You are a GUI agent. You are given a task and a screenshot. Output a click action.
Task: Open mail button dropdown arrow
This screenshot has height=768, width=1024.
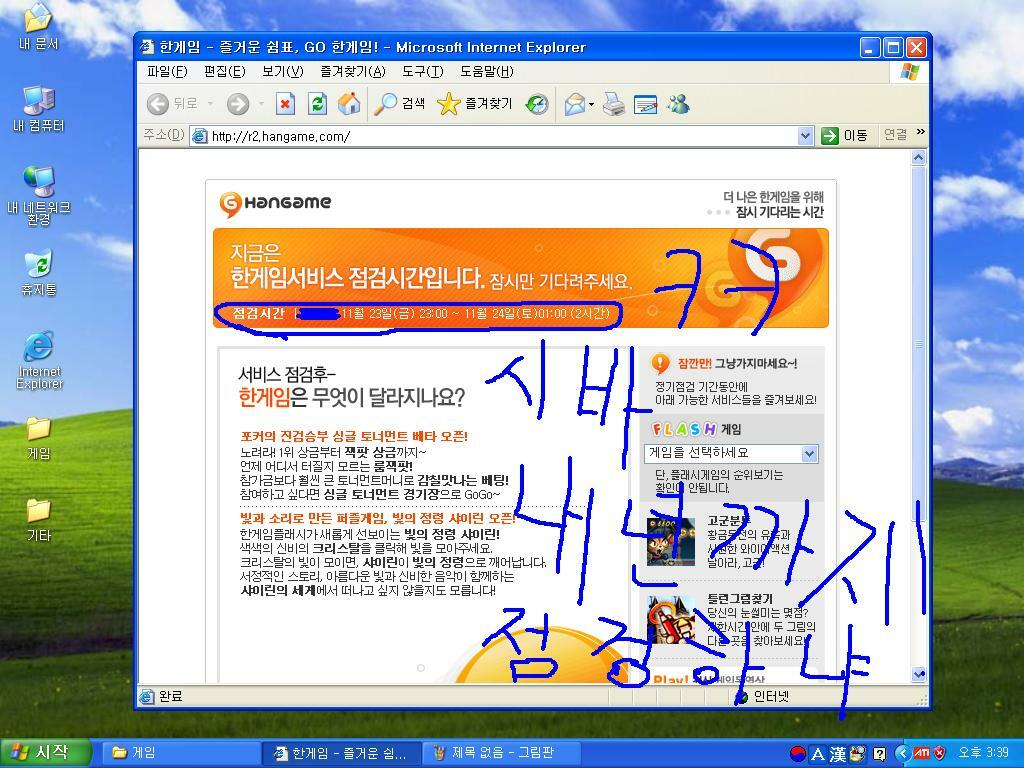pyautogui.click(x=591, y=104)
